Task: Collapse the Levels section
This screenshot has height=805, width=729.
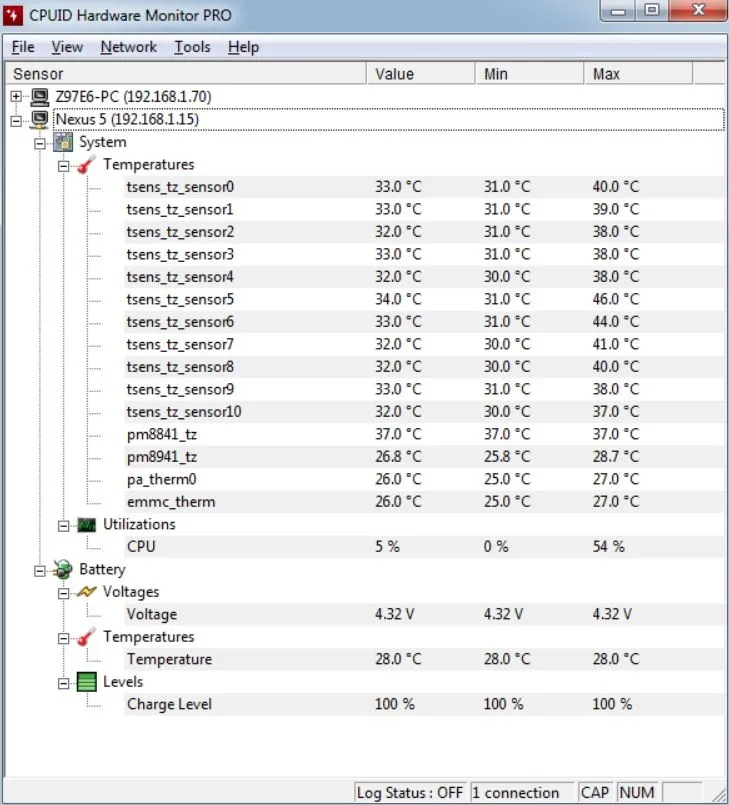Action: (x=63, y=682)
